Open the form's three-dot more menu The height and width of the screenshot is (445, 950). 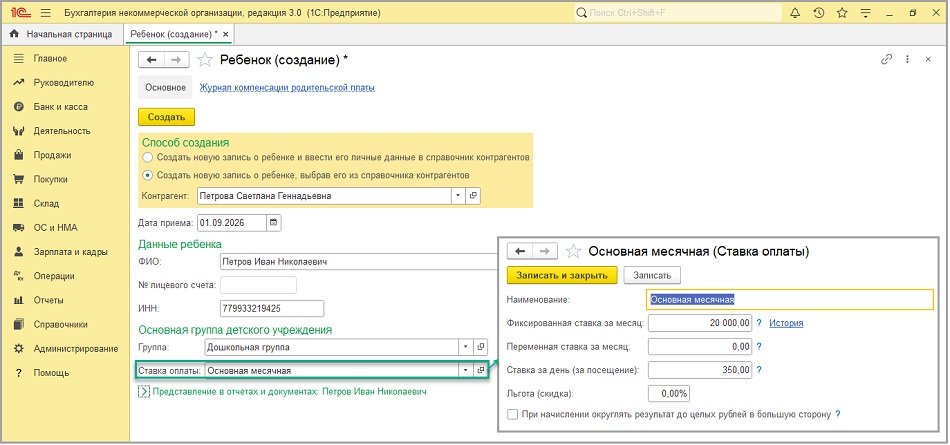[x=907, y=59]
